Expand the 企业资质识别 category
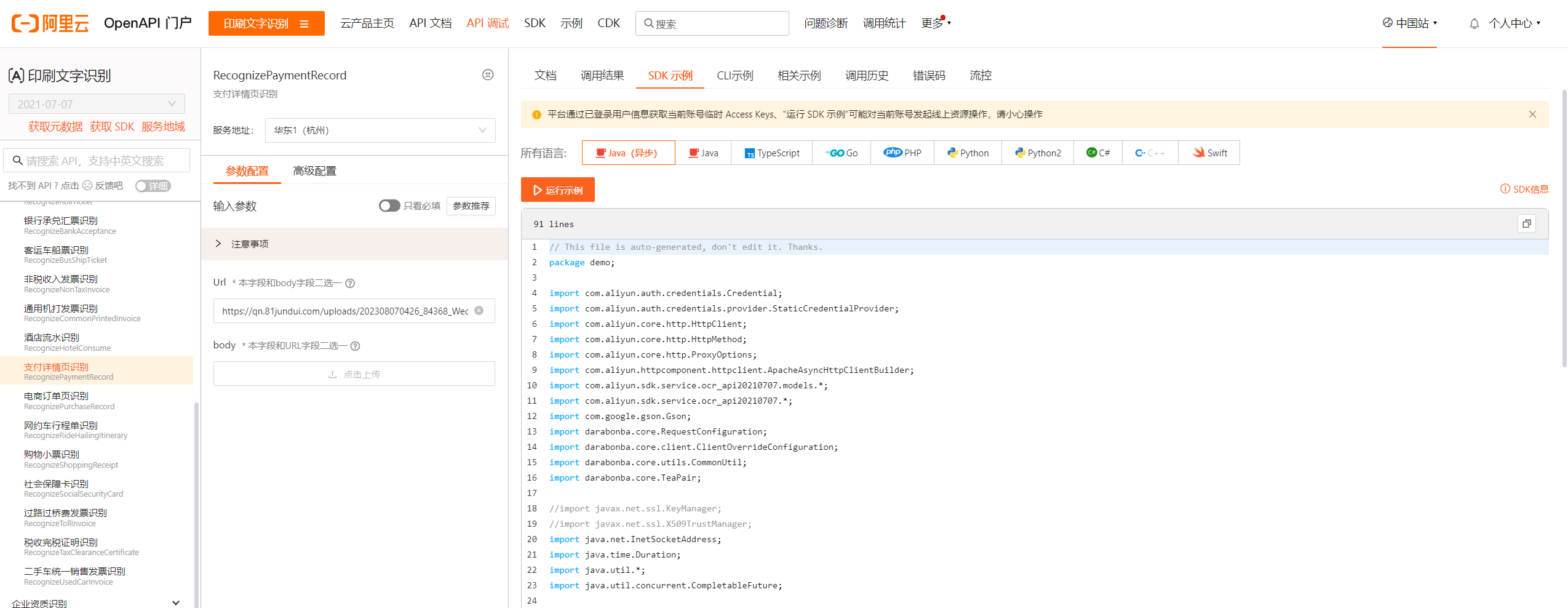The height and width of the screenshot is (608, 1568). pos(97,603)
